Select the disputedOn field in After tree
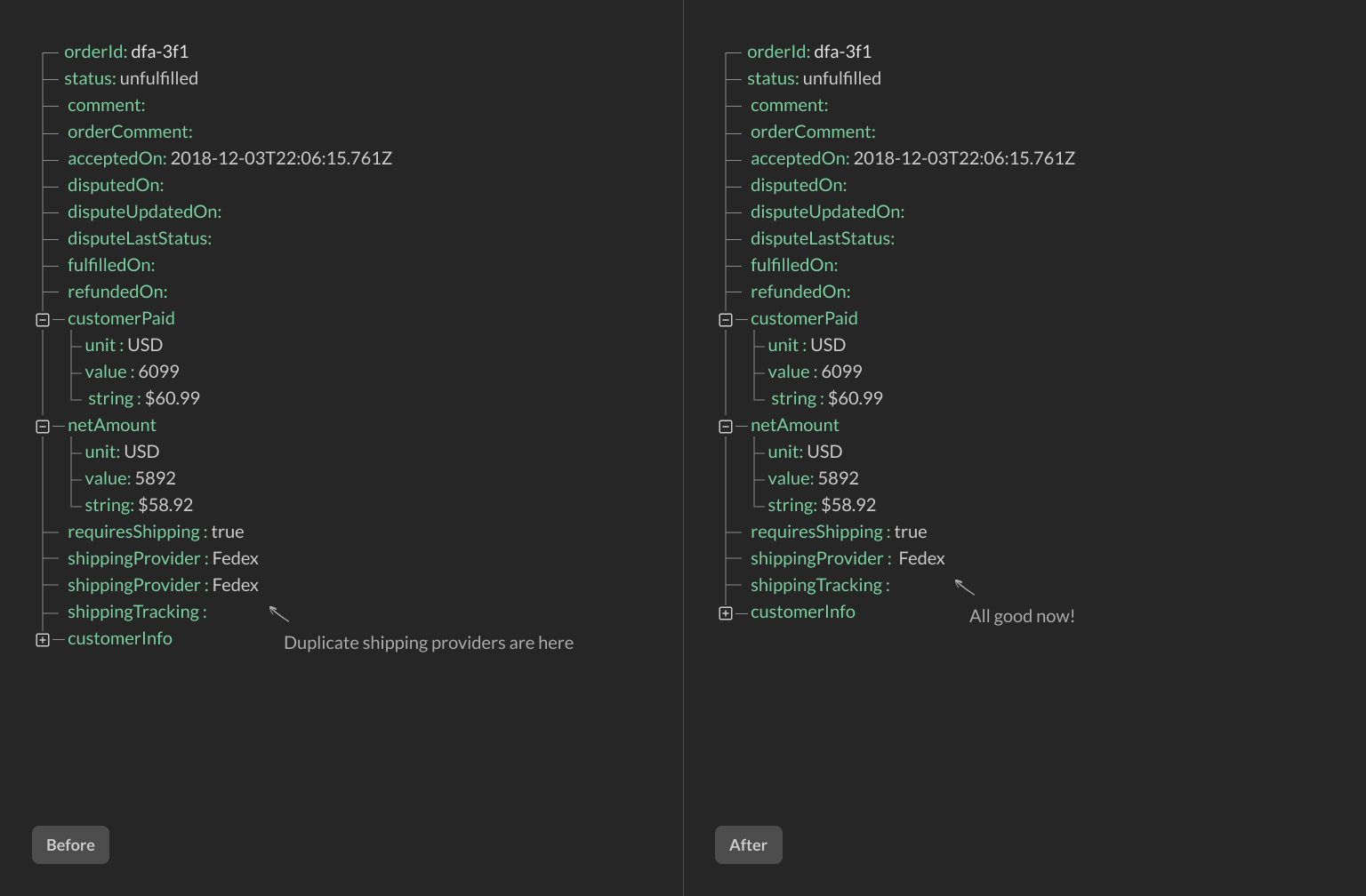 (x=799, y=185)
